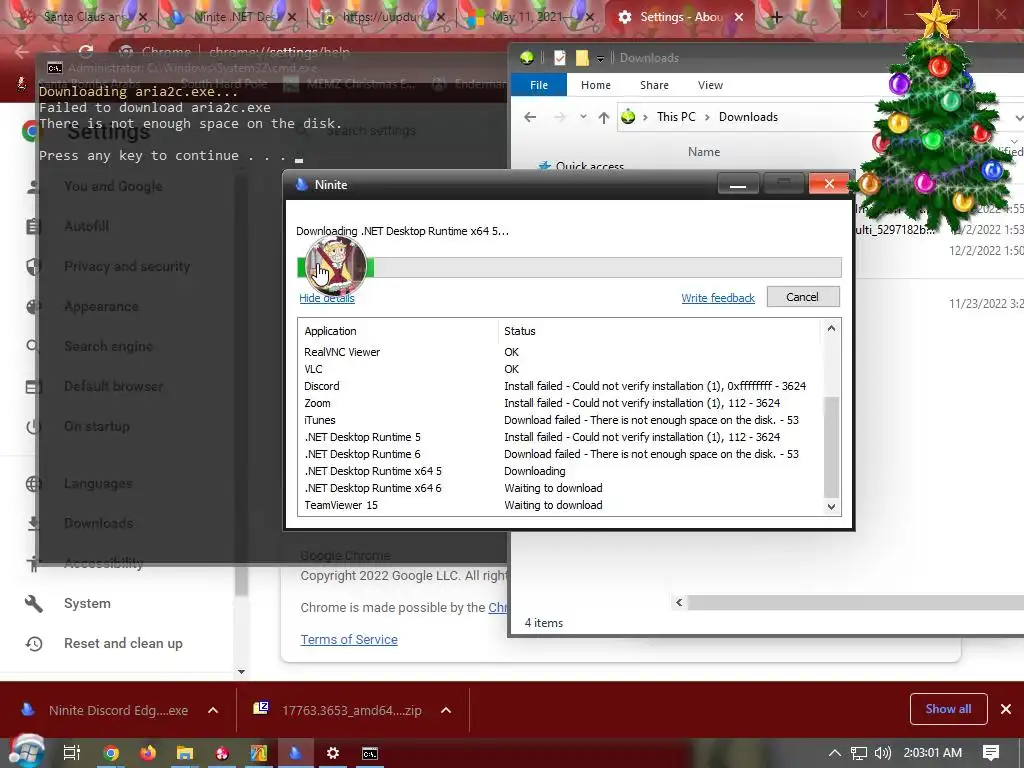The height and width of the screenshot is (768, 1024).
Task: Open 17763.3653_amd64 zip download
Action: click(338, 710)
